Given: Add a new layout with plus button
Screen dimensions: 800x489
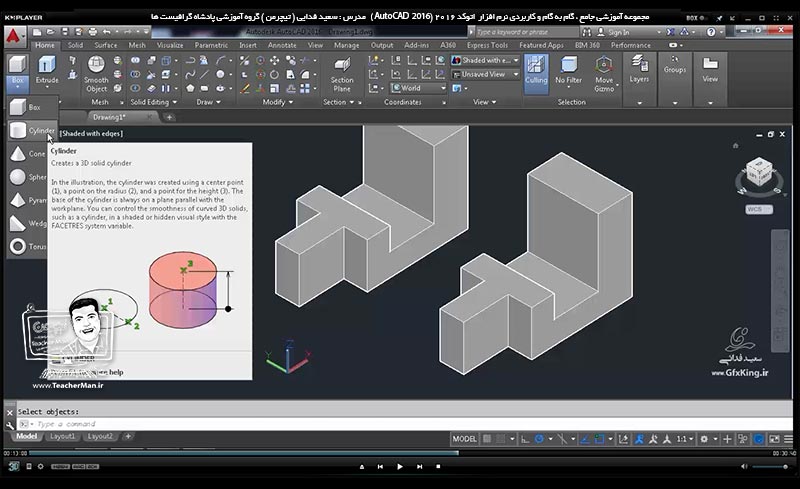Looking at the screenshot, I should [128, 436].
